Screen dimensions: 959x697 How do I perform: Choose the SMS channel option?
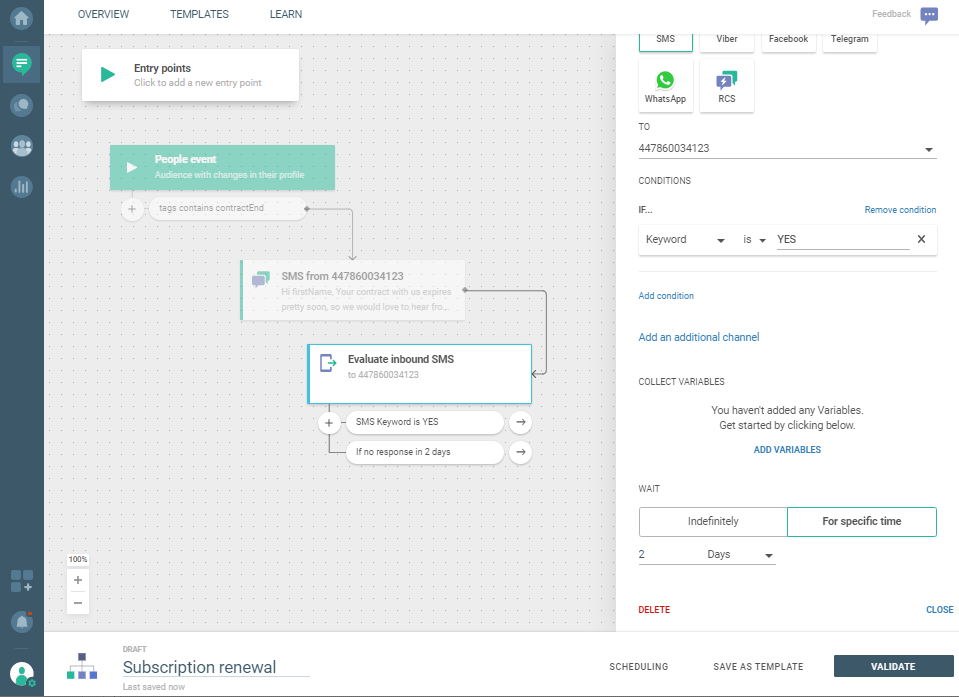point(665,40)
